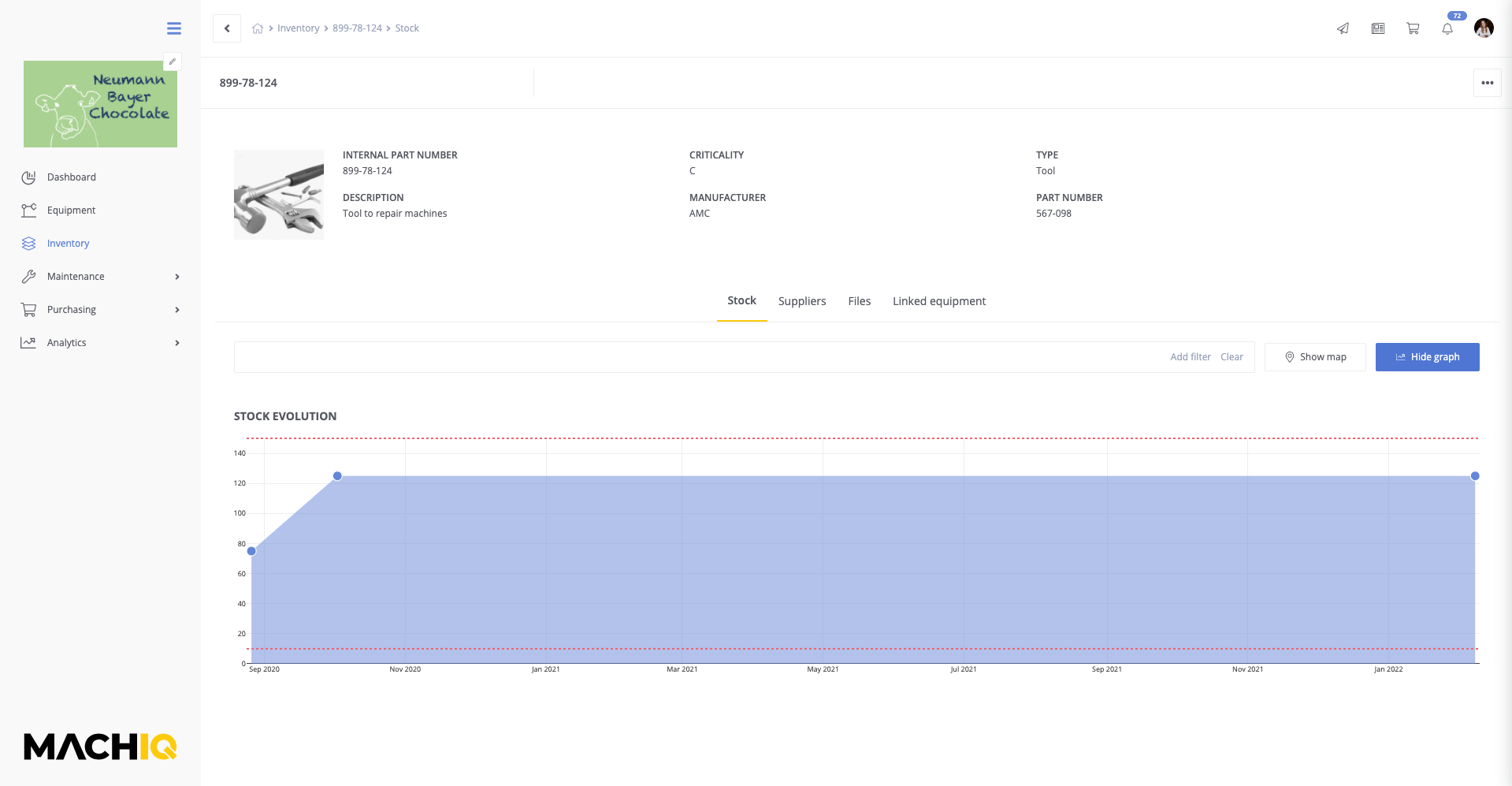Screen dimensions: 1512x786
Task: Open the Linked equipment tab
Action: click(x=939, y=301)
